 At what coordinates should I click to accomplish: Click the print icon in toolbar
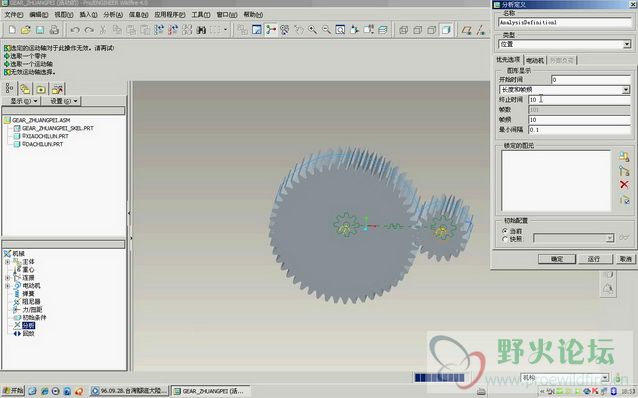(54, 30)
